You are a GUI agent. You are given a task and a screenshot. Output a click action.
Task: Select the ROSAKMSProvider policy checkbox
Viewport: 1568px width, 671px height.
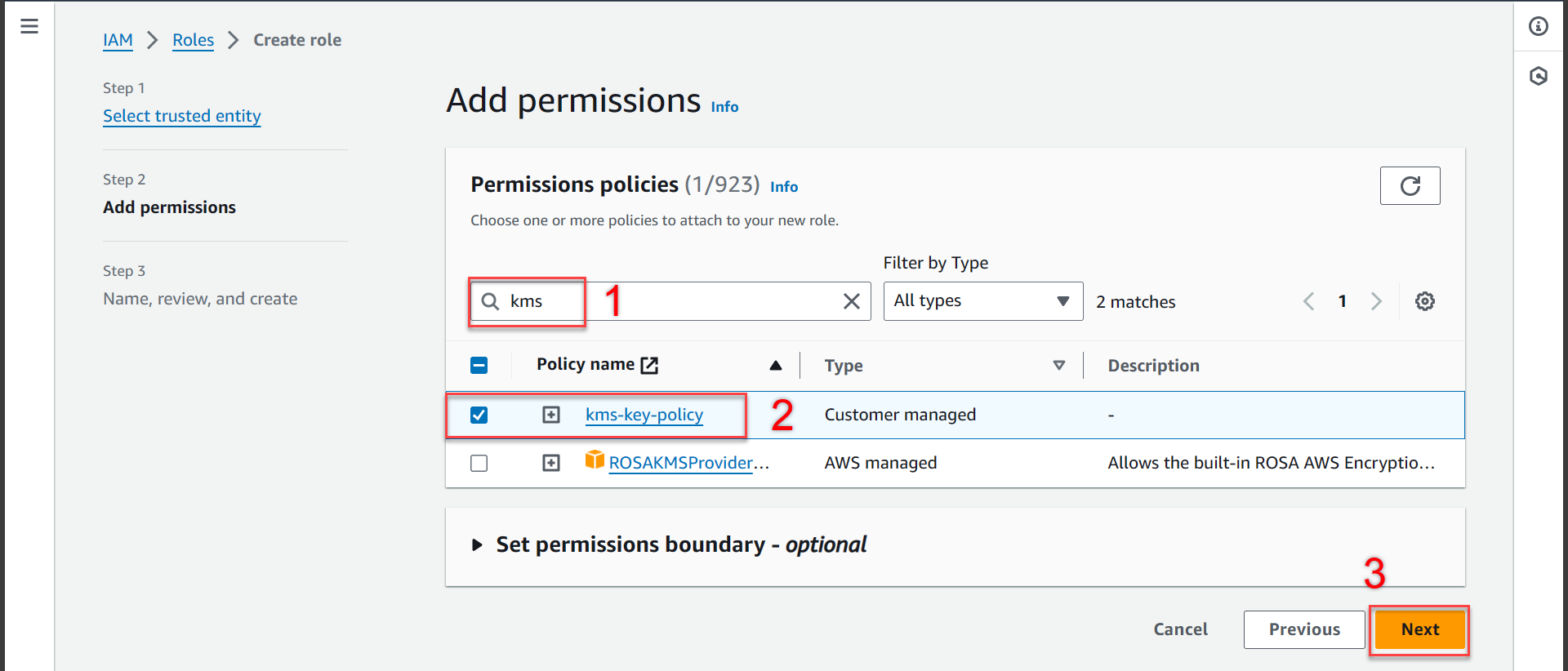click(x=479, y=464)
